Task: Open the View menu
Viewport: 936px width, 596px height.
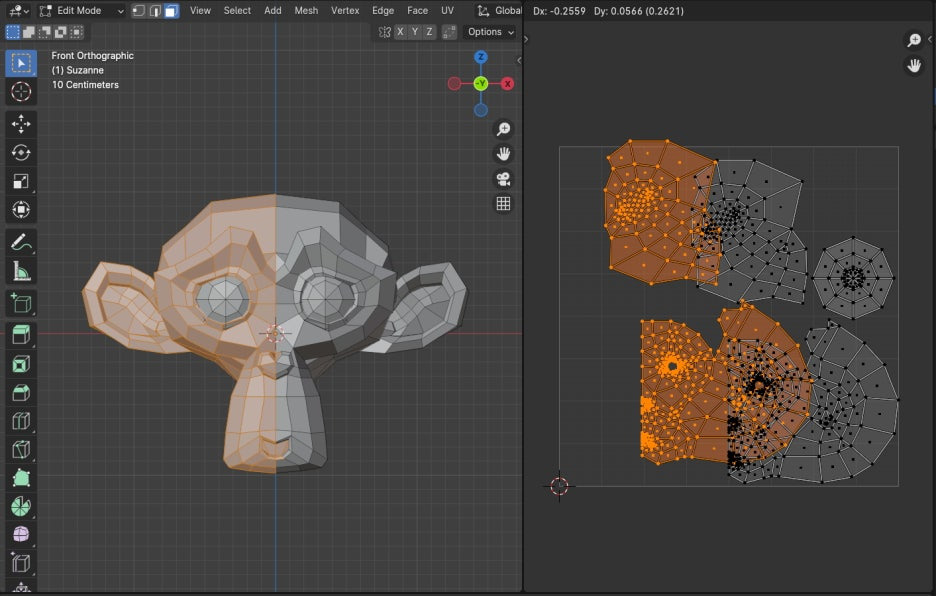Action: [200, 11]
